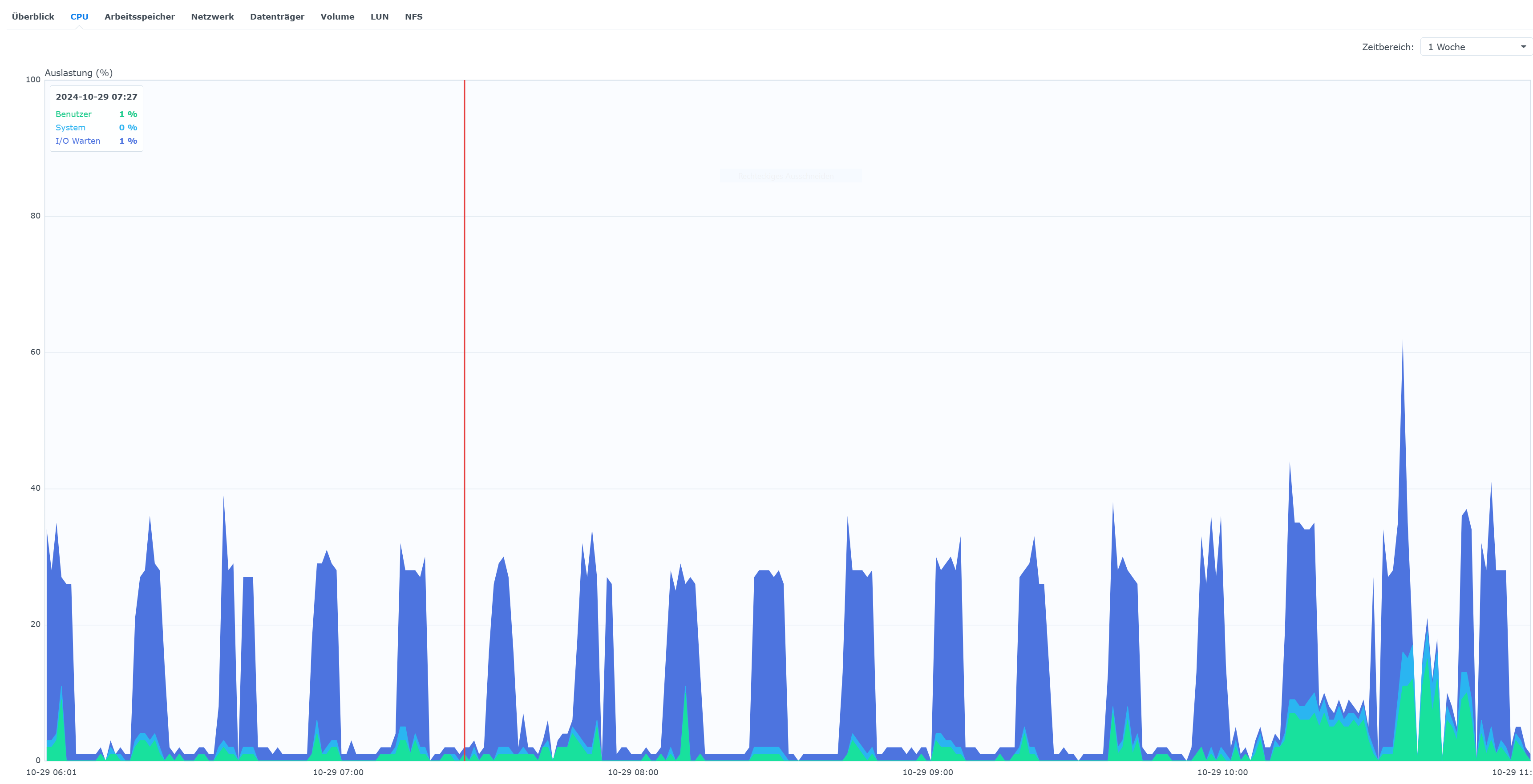Switch to the Arbeitsspeicher tab
The width and height of the screenshot is (1533, 784).
click(139, 16)
